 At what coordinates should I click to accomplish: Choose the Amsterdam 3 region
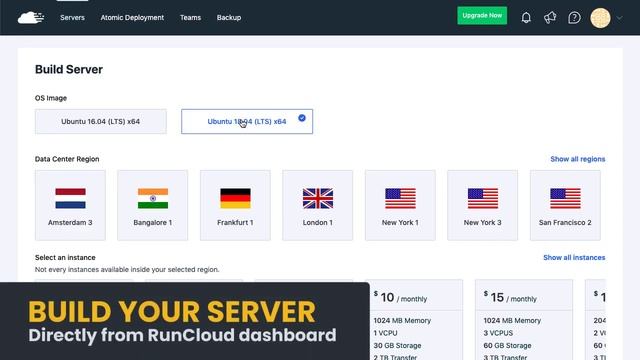(70, 205)
